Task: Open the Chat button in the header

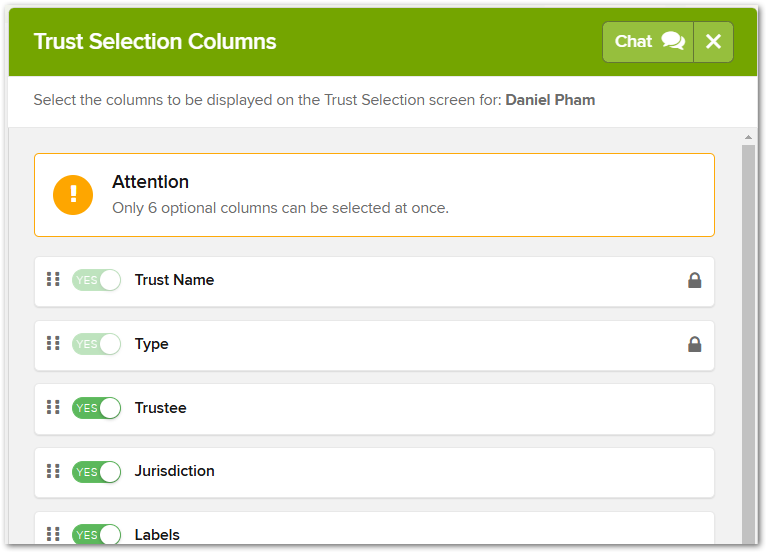Action: point(648,42)
